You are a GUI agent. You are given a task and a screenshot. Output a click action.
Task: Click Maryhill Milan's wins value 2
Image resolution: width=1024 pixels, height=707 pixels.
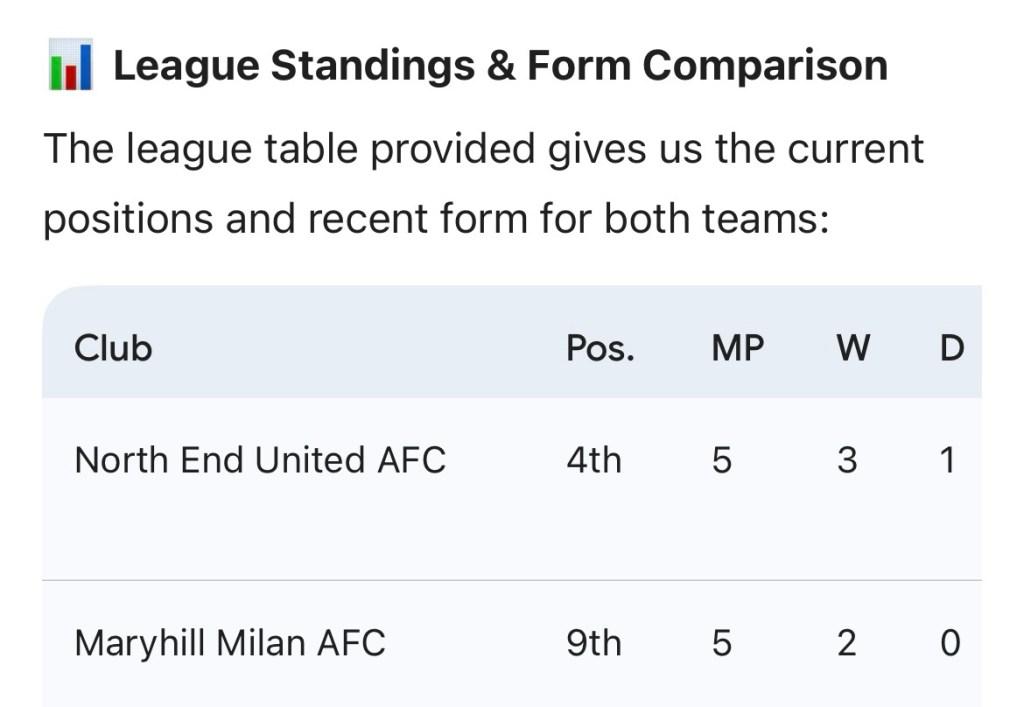point(846,643)
